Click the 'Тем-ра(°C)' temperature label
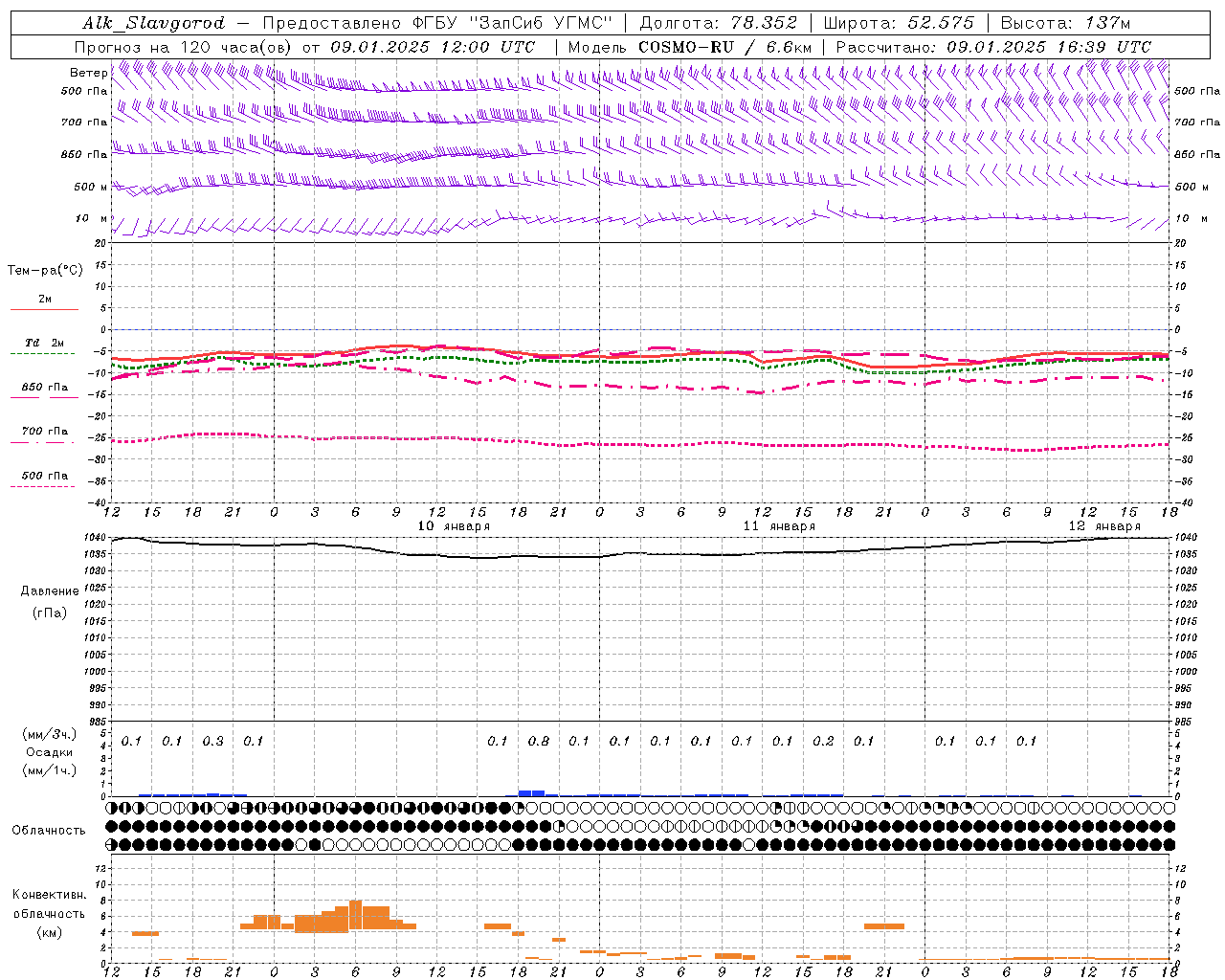 pos(45,271)
